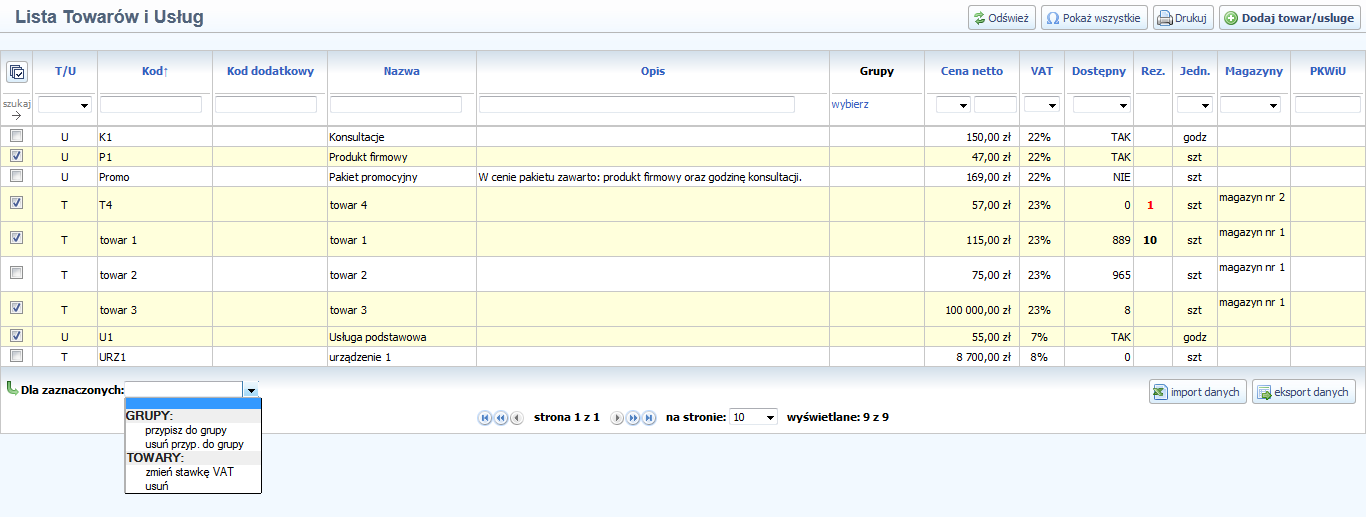
Task: Click the Odśwież refresh button
Action: (x=1001, y=18)
